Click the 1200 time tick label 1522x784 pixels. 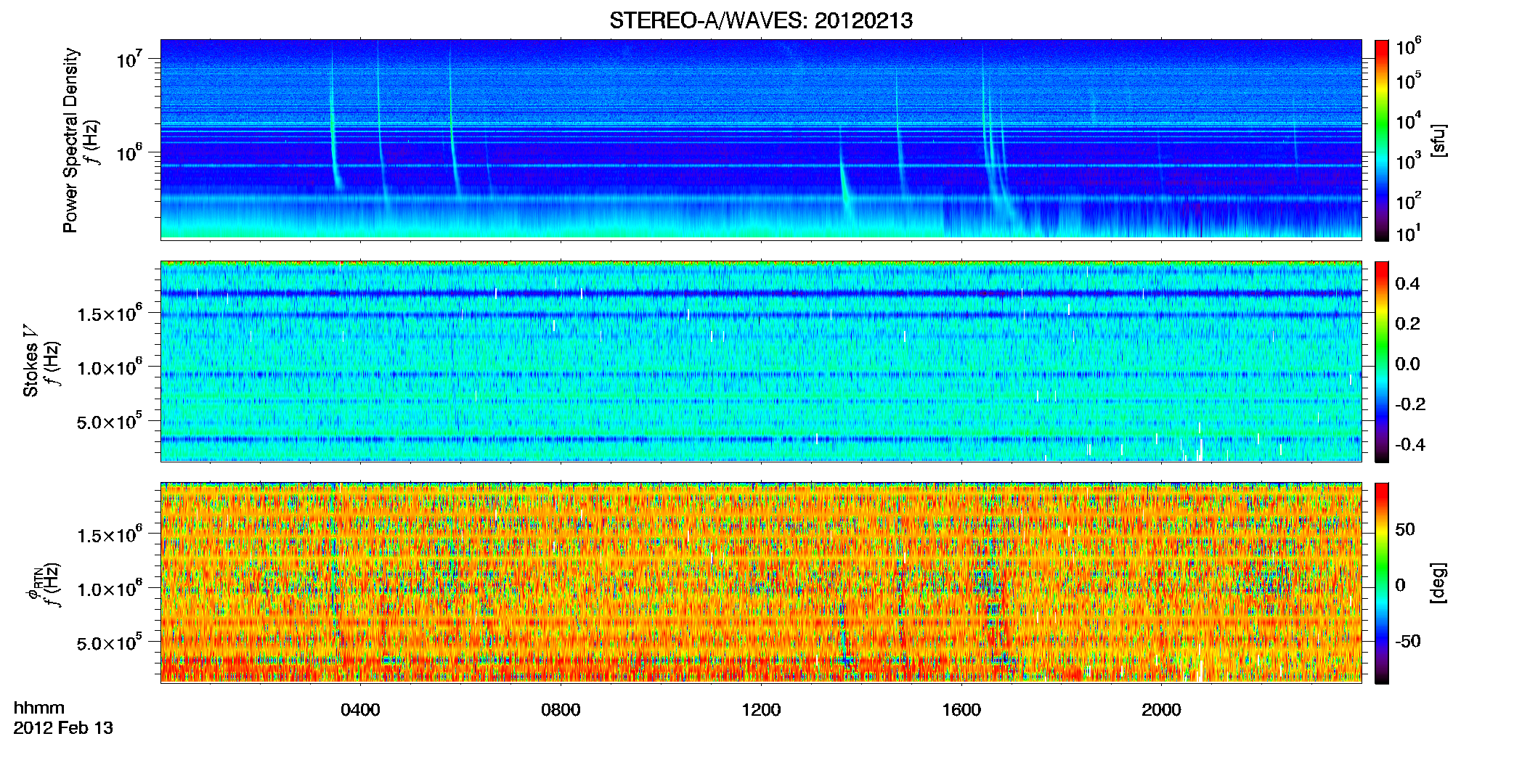(761, 710)
